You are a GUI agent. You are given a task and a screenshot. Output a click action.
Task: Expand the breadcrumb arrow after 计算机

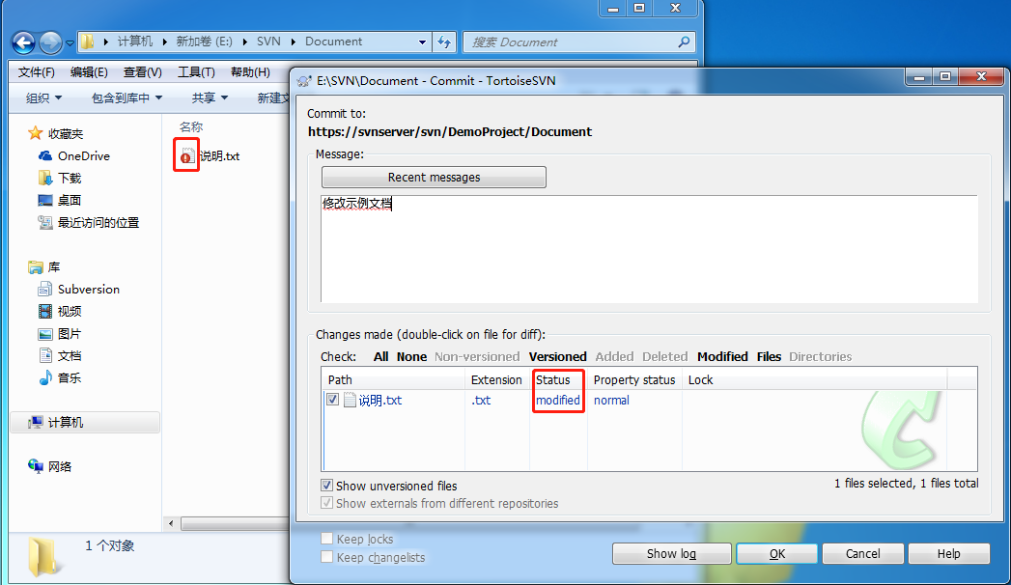164,42
